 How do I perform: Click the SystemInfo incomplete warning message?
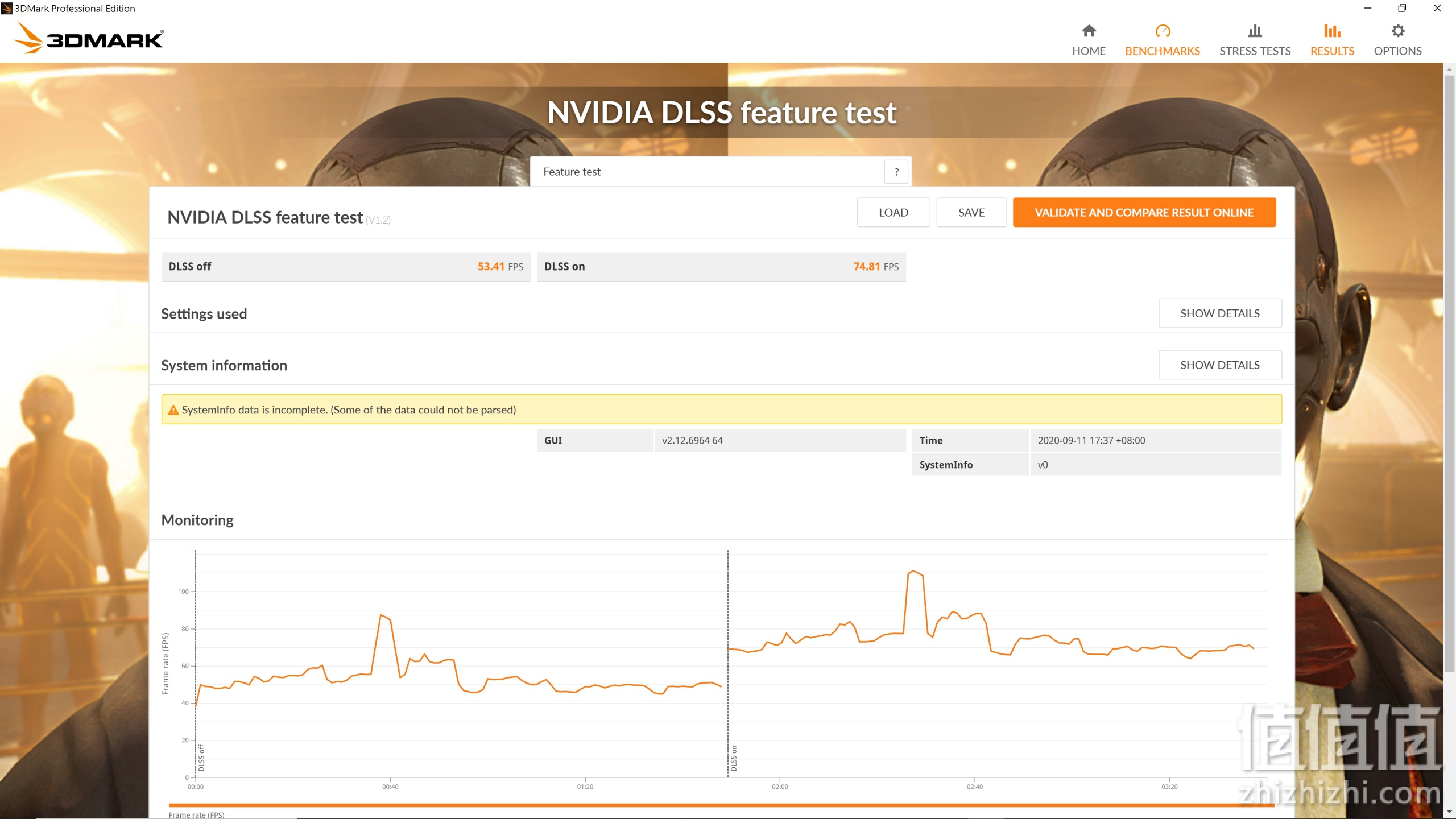point(721,409)
